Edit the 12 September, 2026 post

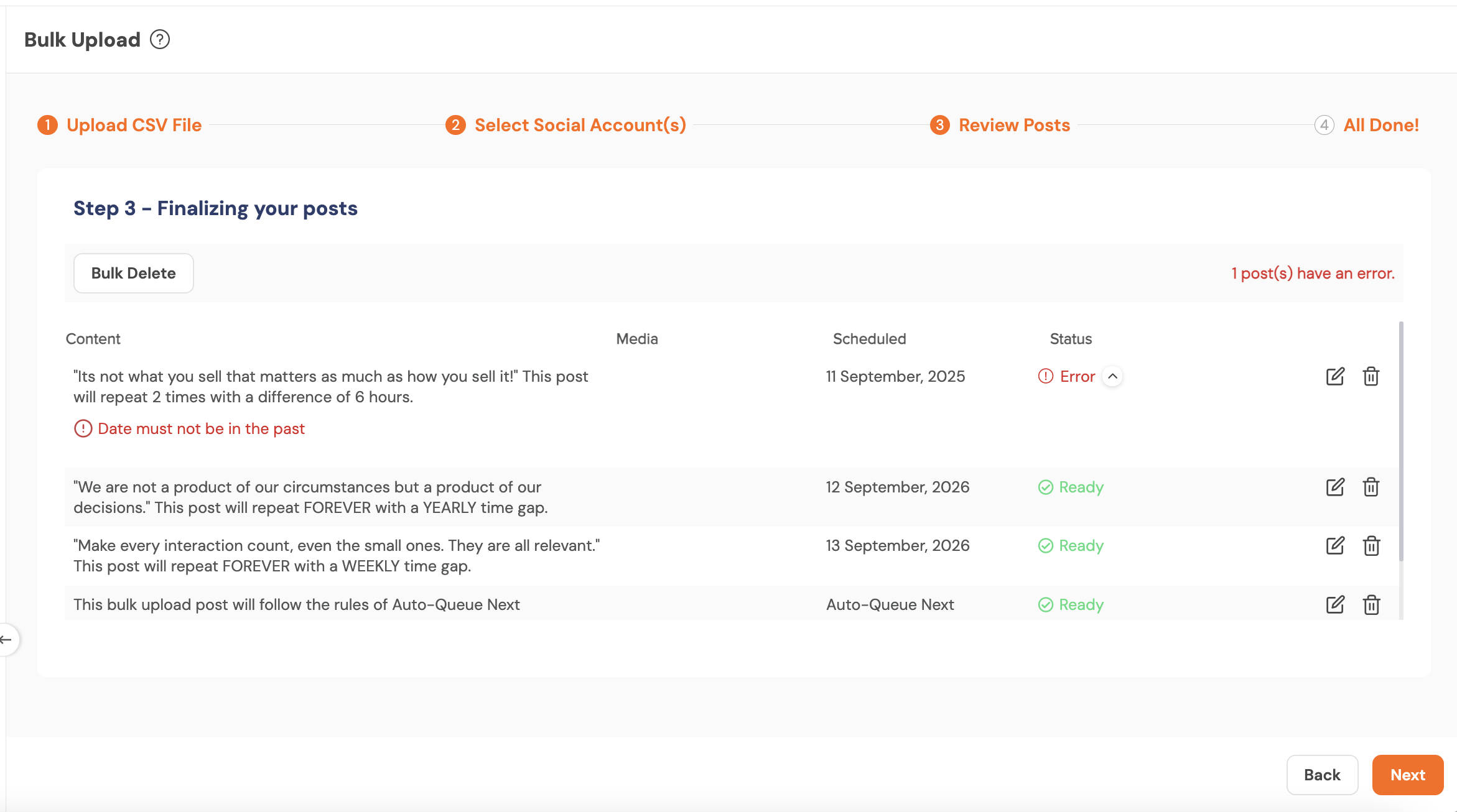(1335, 487)
